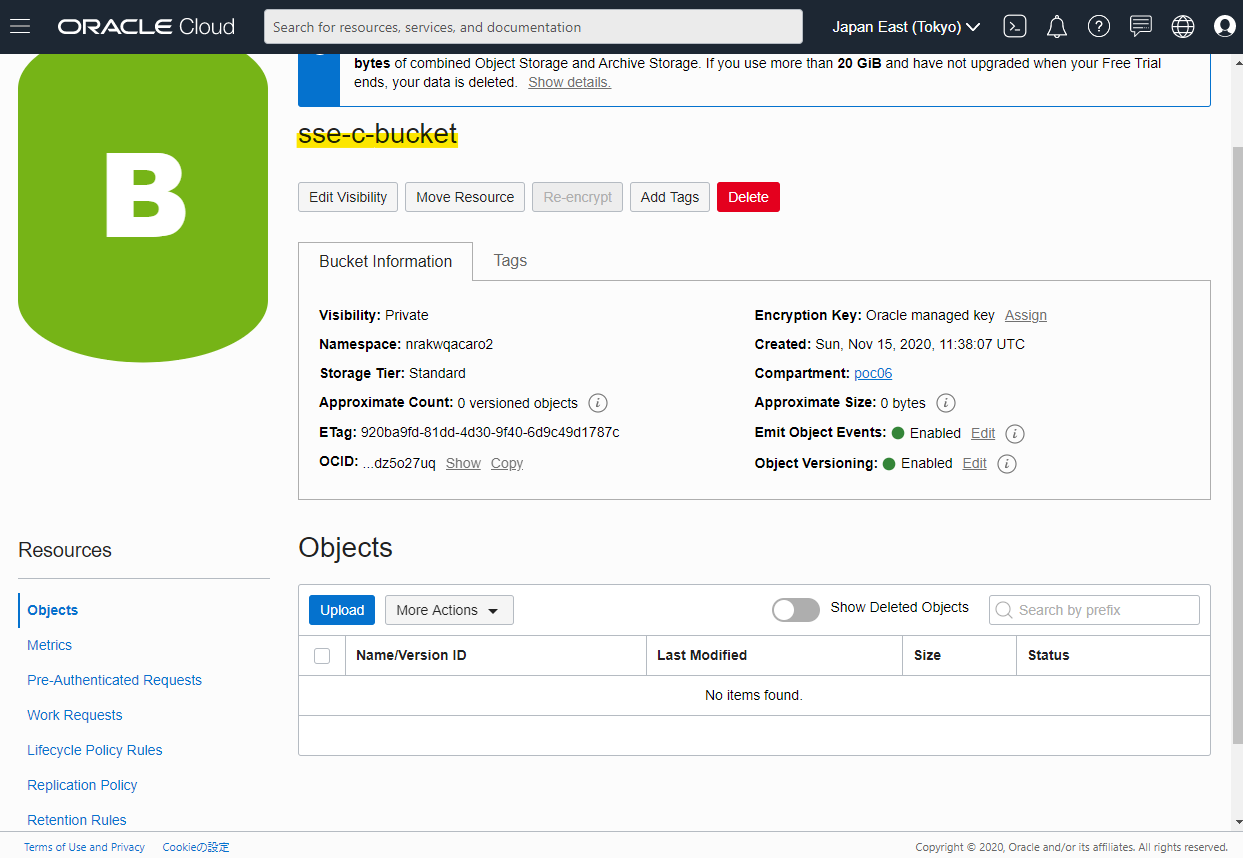Select the Bucket Information tab
1243x858 pixels.
386,261
